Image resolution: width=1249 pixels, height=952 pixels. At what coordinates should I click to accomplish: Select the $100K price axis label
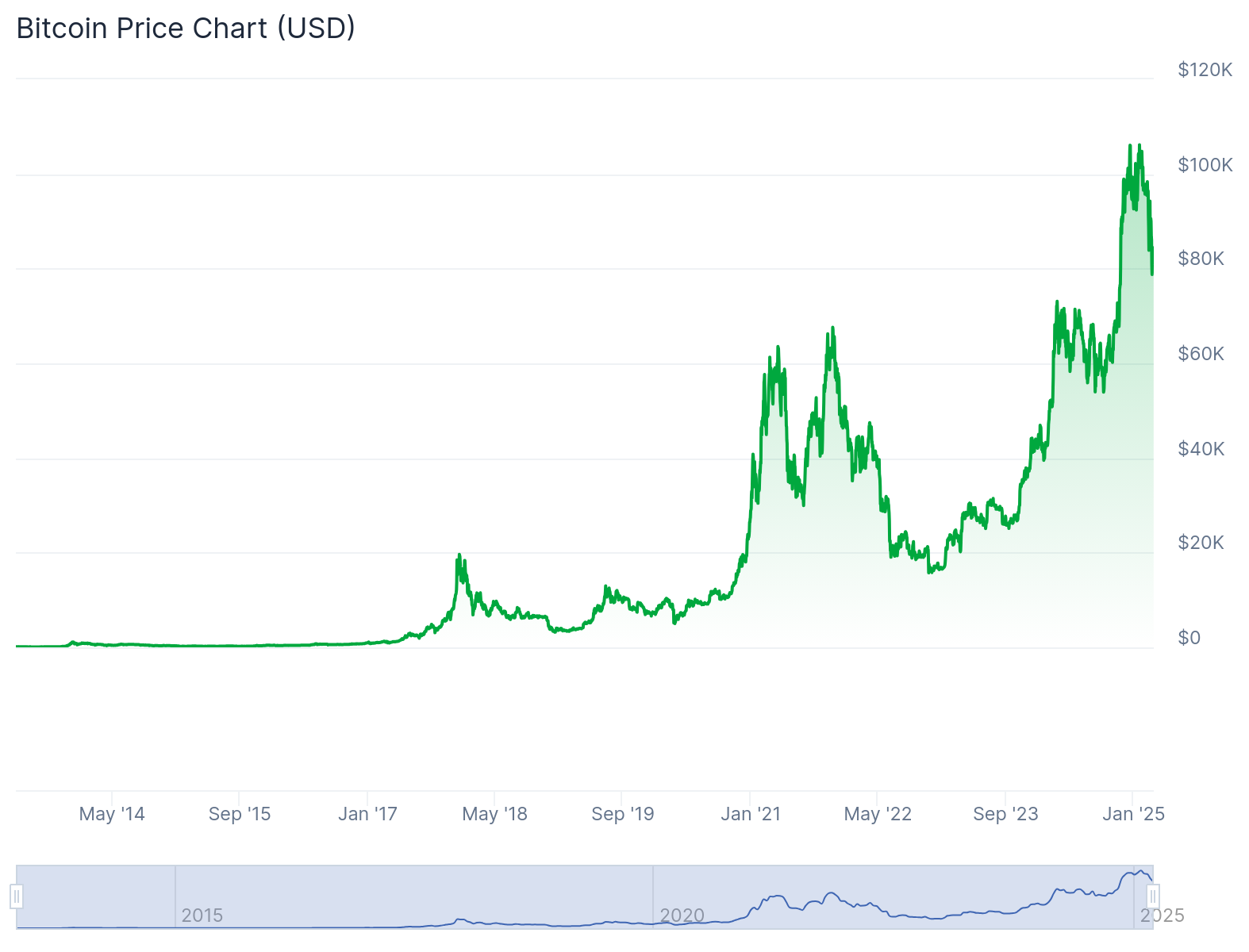(1205, 165)
